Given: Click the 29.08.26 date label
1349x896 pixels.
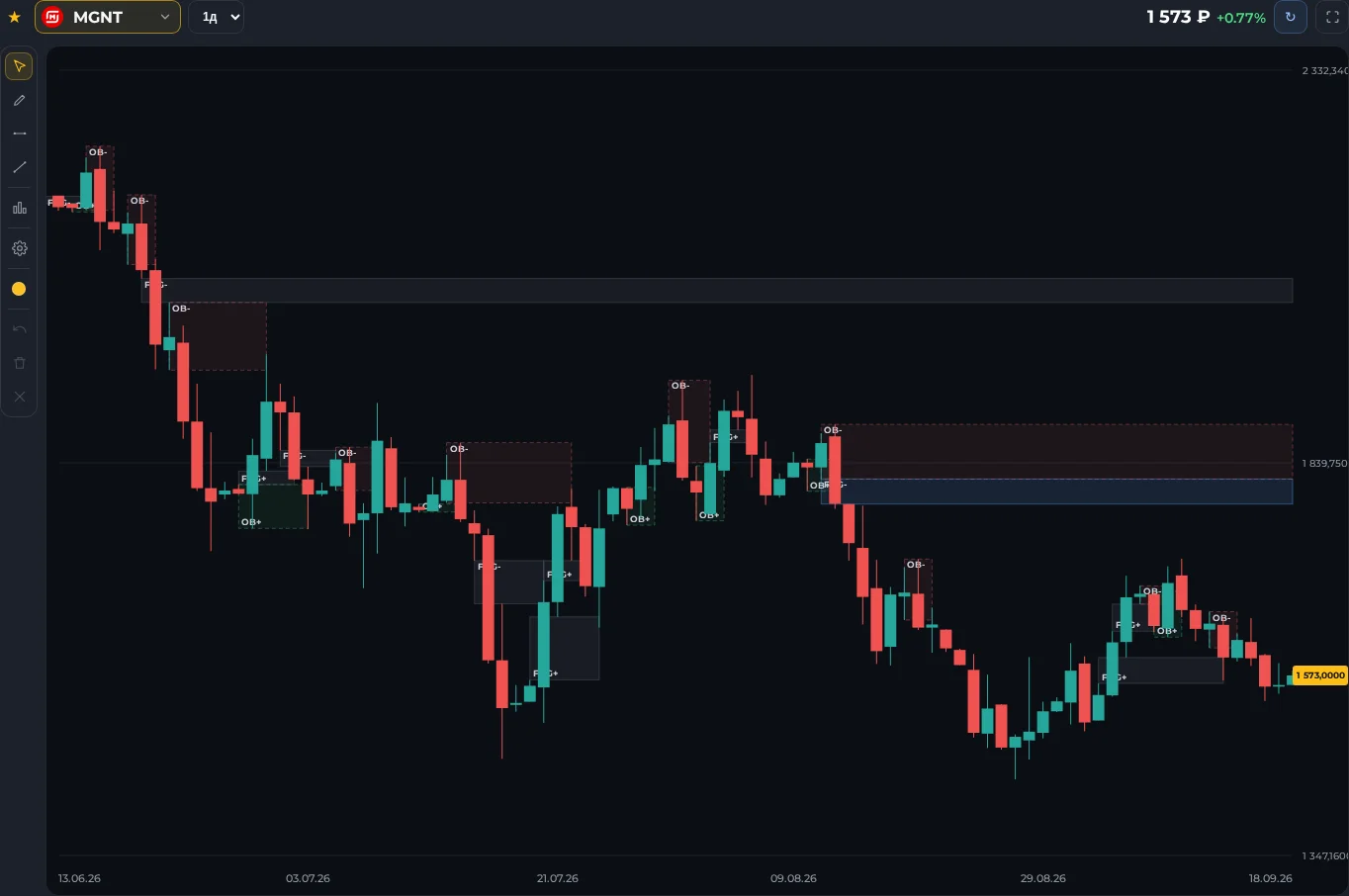Looking at the screenshot, I should [1043, 878].
